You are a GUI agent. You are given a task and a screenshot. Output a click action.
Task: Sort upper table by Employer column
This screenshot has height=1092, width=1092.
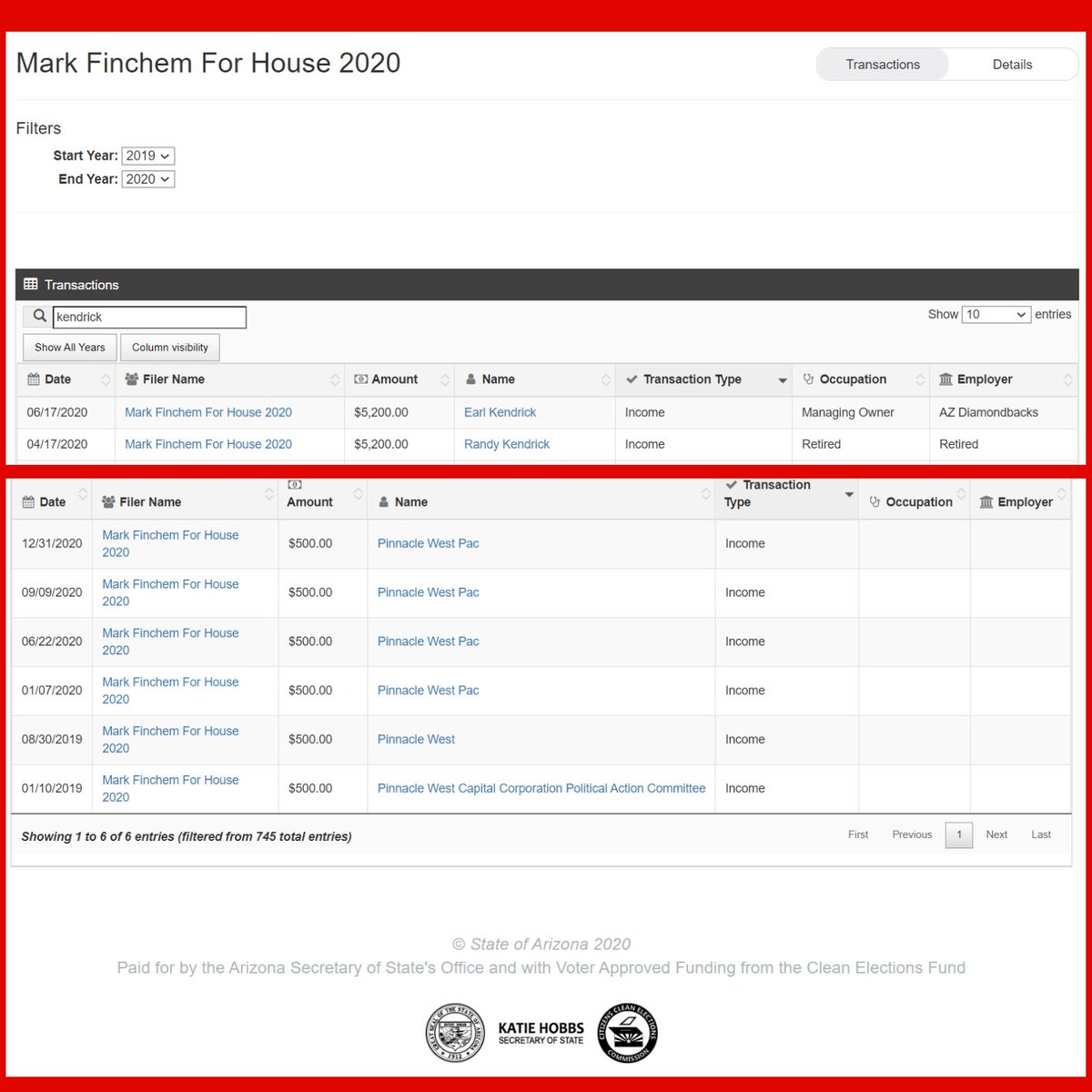point(1003,379)
